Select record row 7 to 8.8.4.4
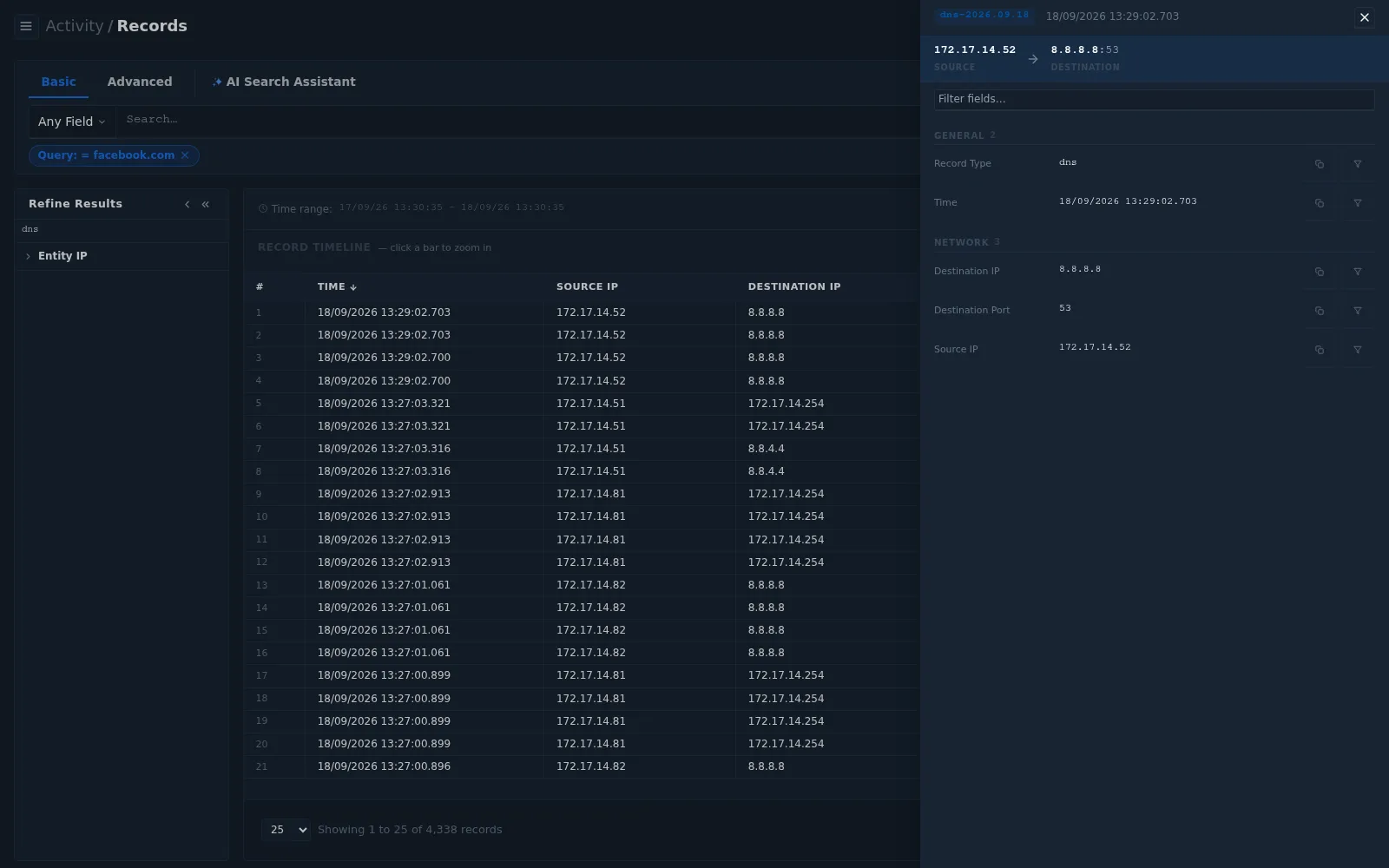 click(580, 449)
